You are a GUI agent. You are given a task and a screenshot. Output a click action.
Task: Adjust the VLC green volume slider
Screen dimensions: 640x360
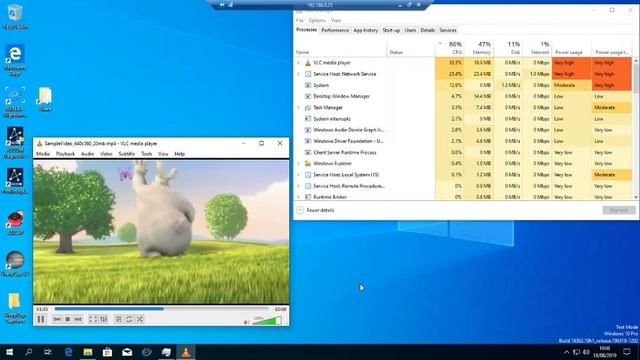(267, 321)
